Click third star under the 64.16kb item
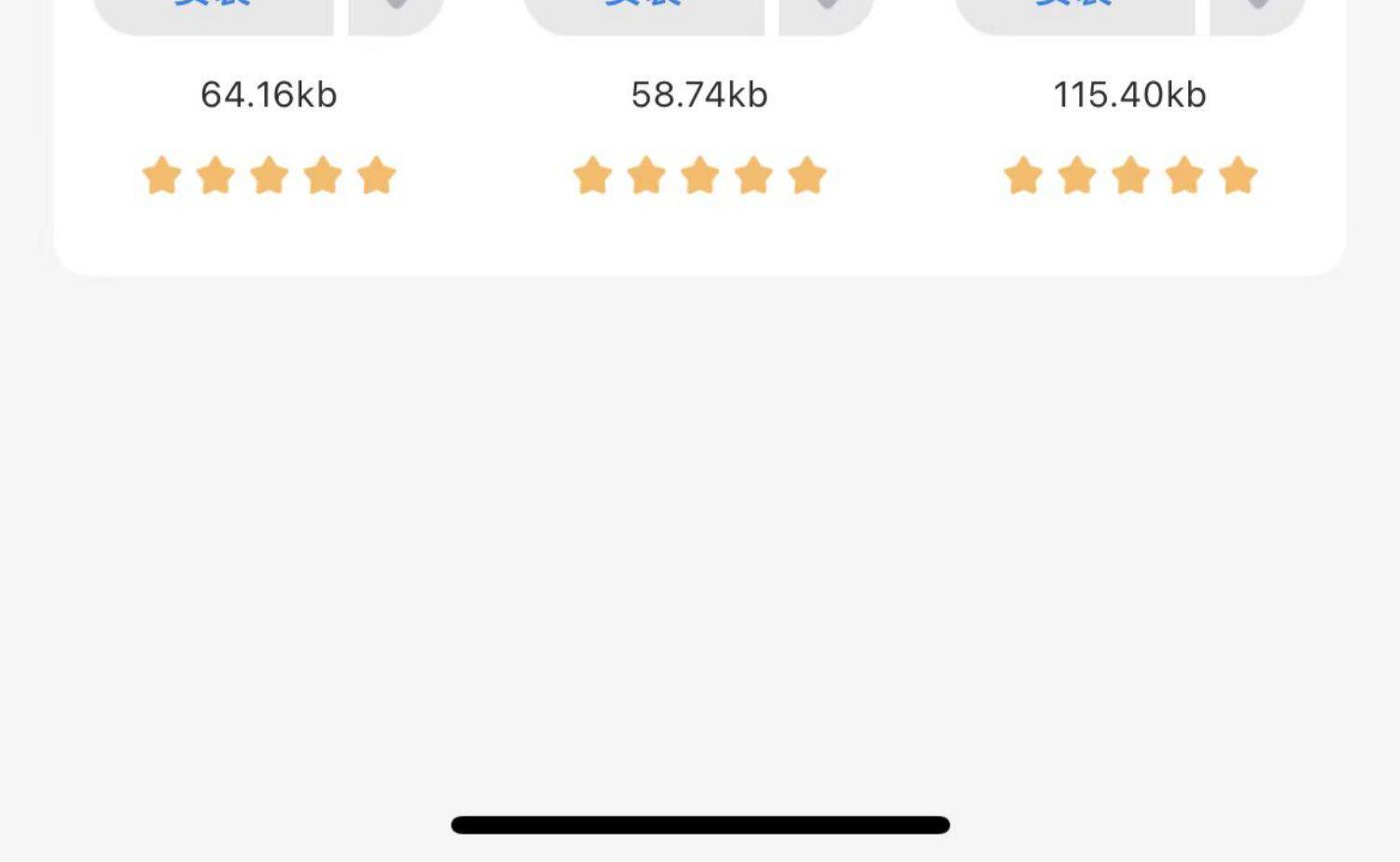The height and width of the screenshot is (862, 1400). pos(270,175)
